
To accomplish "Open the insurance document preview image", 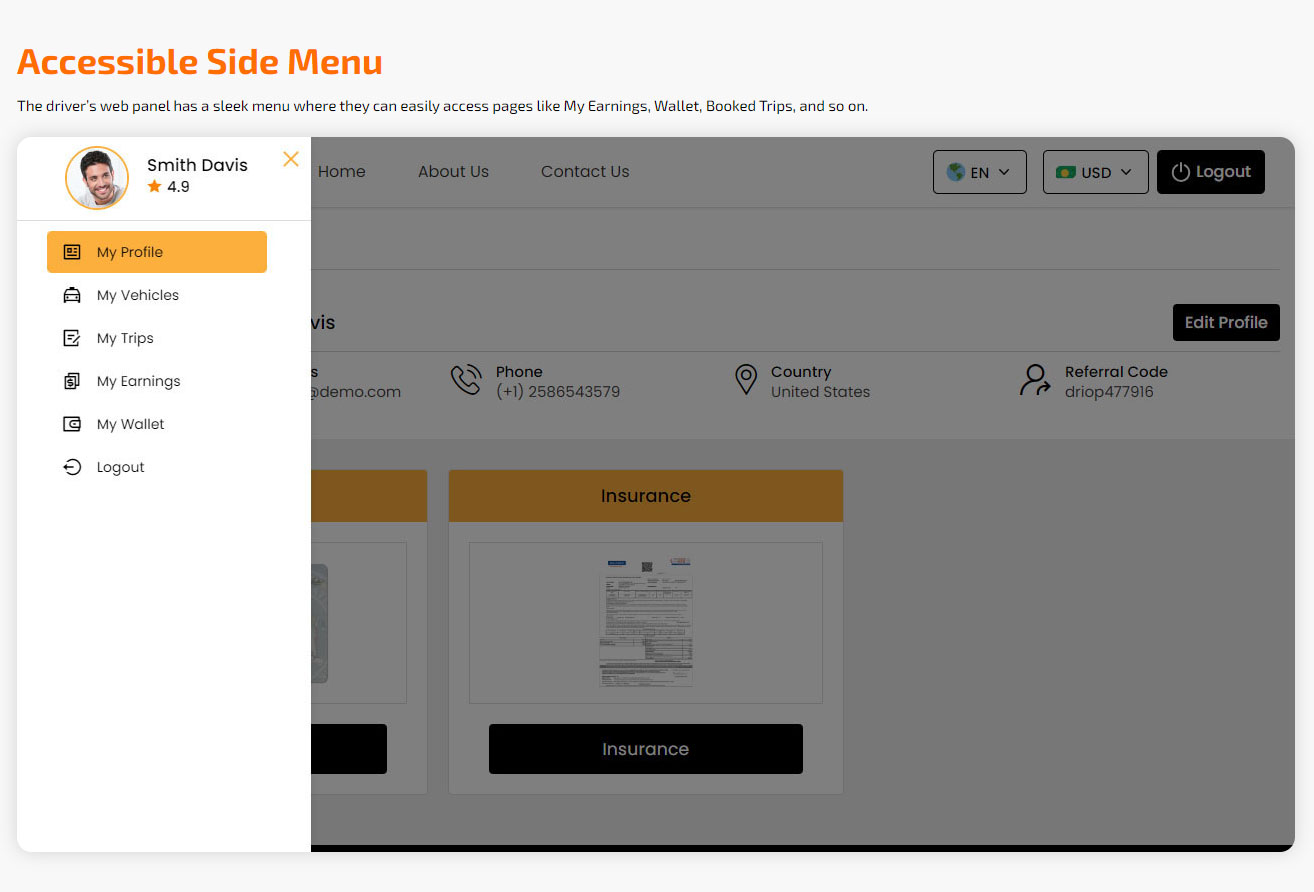I will point(645,621).
